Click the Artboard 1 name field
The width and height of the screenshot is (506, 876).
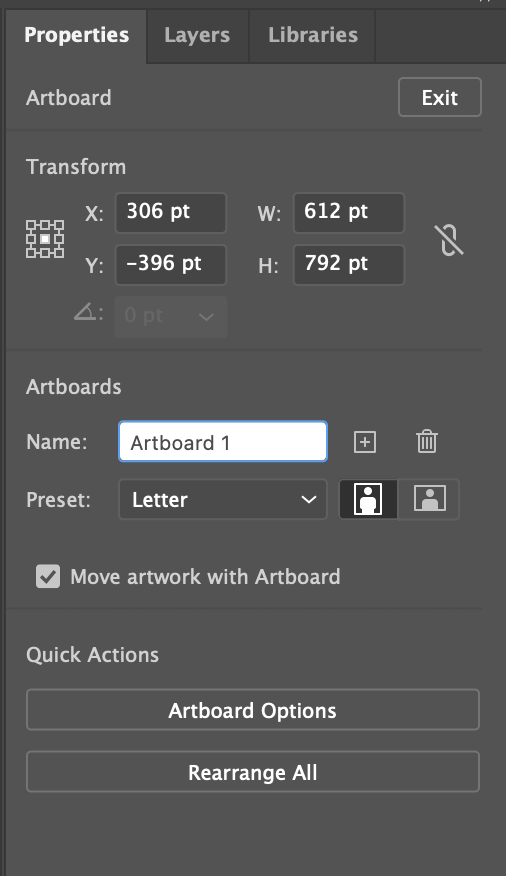pyautogui.click(x=223, y=442)
